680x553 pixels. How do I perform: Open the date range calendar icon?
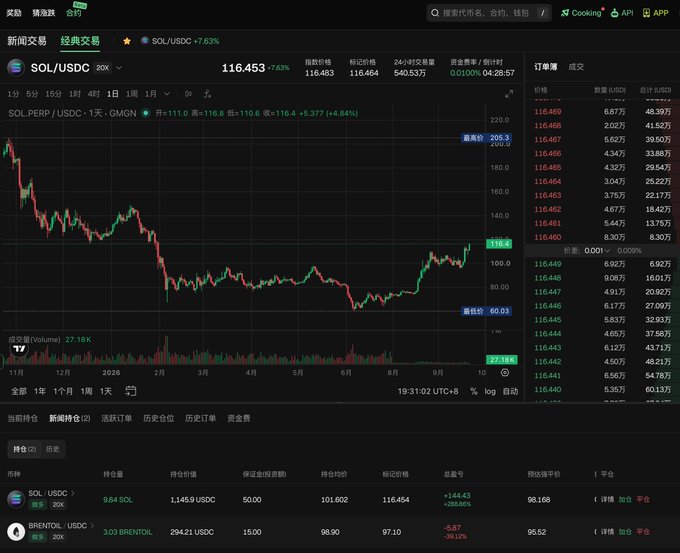(131, 391)
